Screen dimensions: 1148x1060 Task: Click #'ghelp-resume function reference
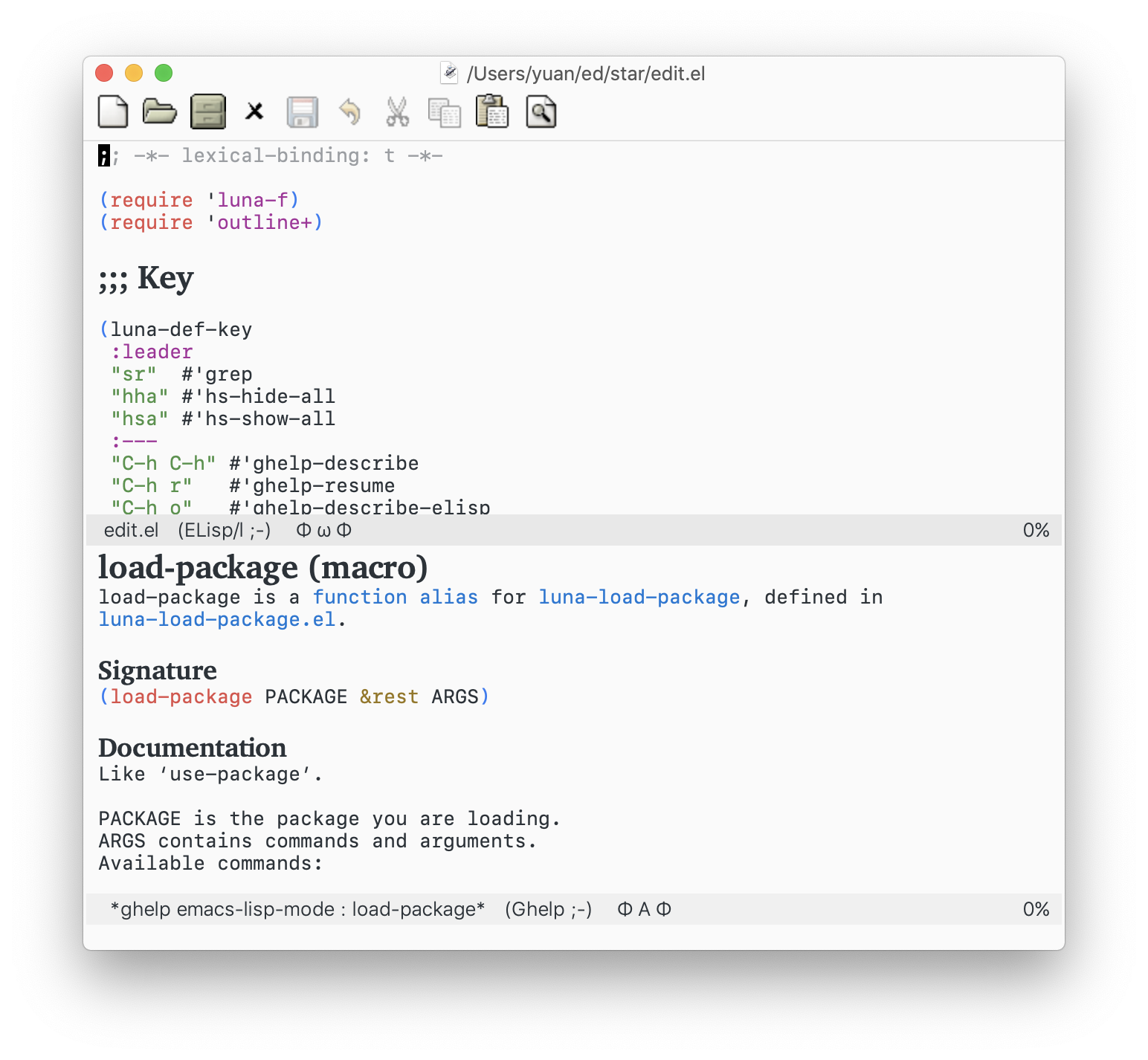pyautogui.click(x=312, y=485)
